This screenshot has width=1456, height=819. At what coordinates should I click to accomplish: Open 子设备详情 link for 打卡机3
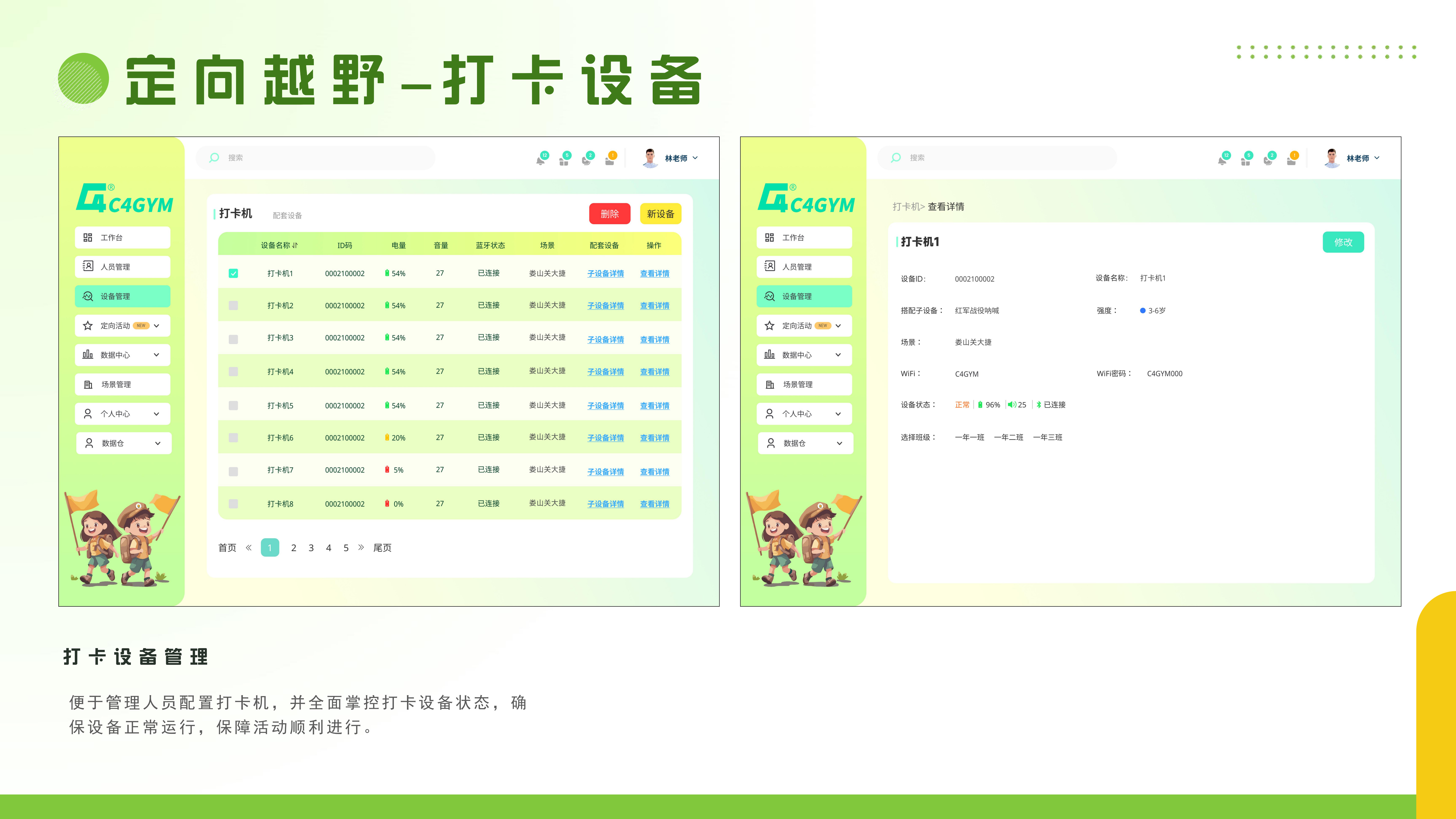605,340
